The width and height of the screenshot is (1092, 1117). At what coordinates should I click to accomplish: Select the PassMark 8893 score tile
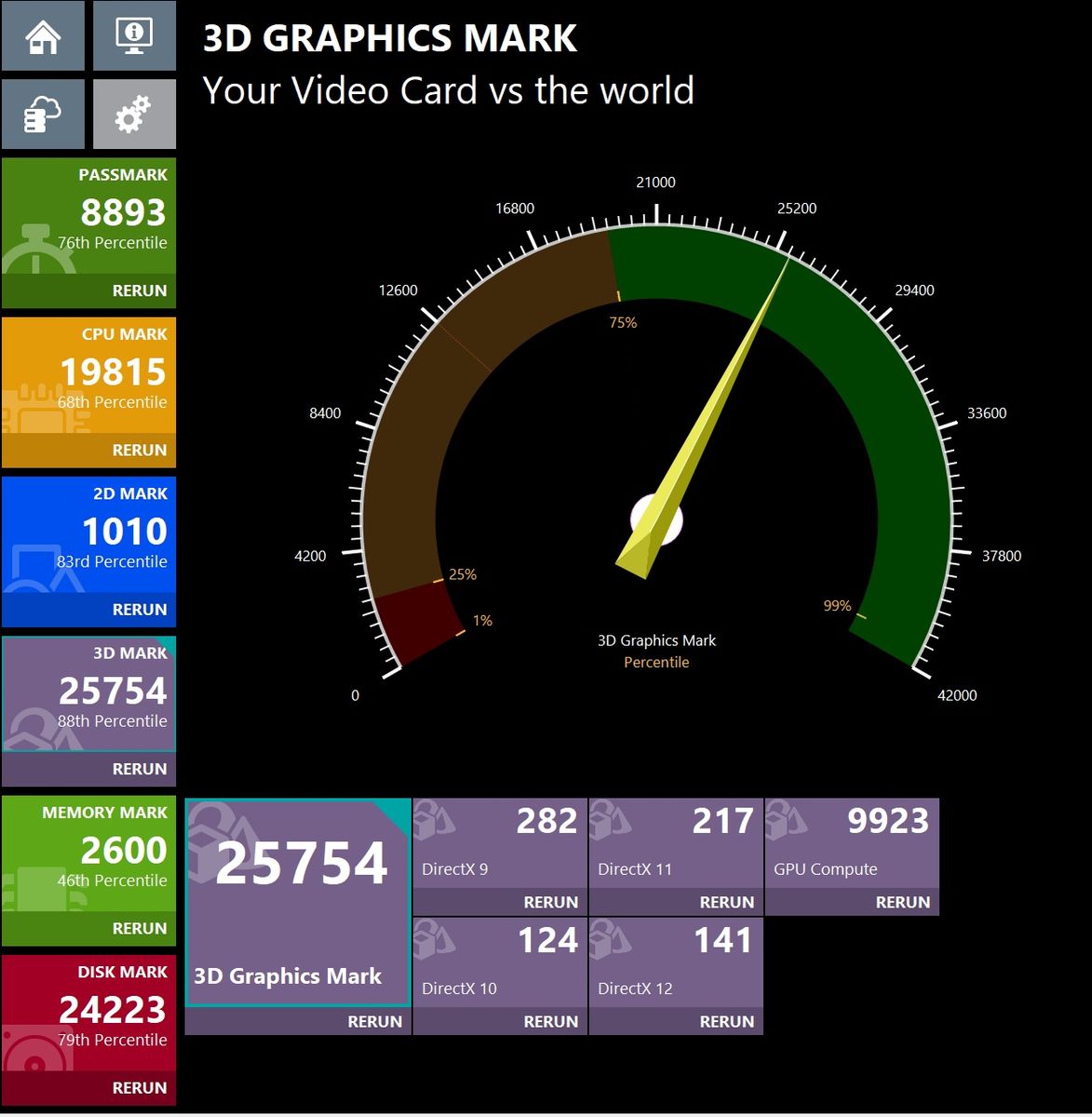(x=88, y=216)
